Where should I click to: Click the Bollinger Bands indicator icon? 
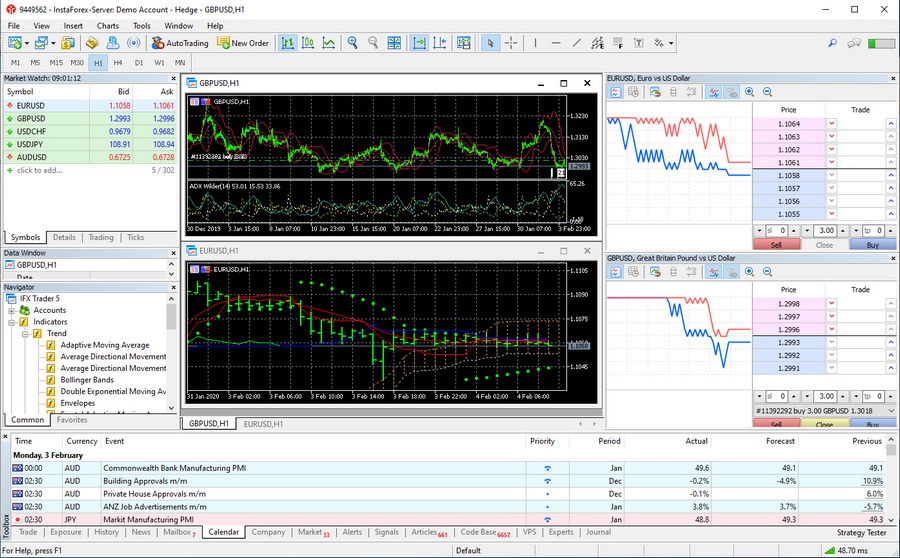51,380
